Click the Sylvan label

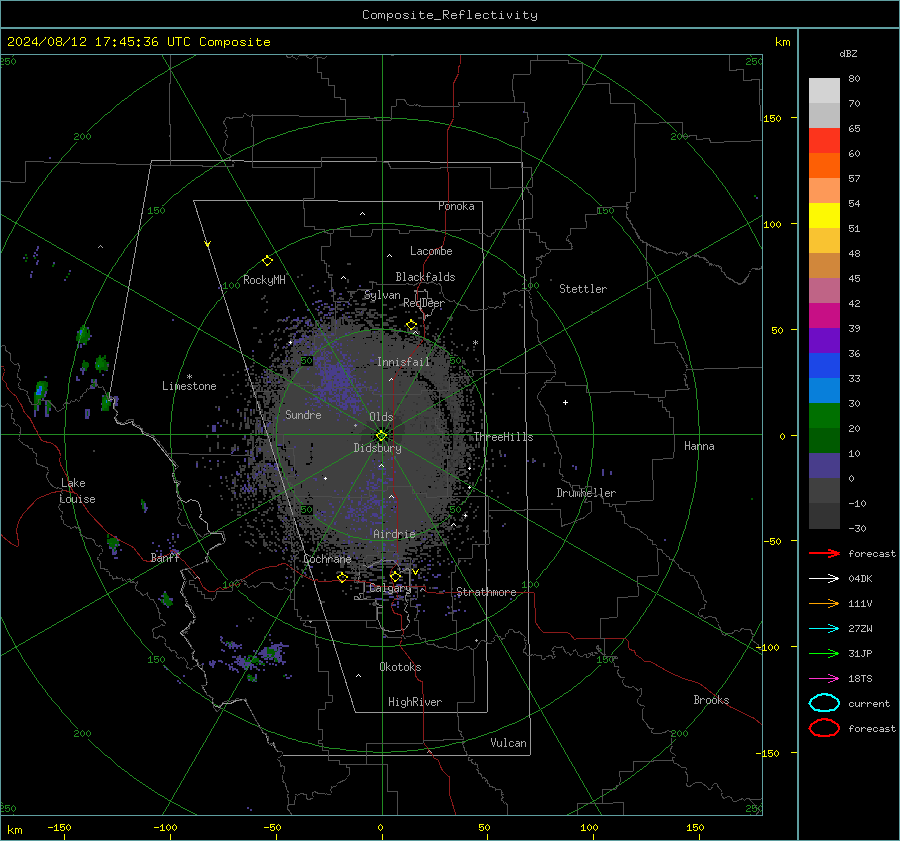tap(382, 295)
